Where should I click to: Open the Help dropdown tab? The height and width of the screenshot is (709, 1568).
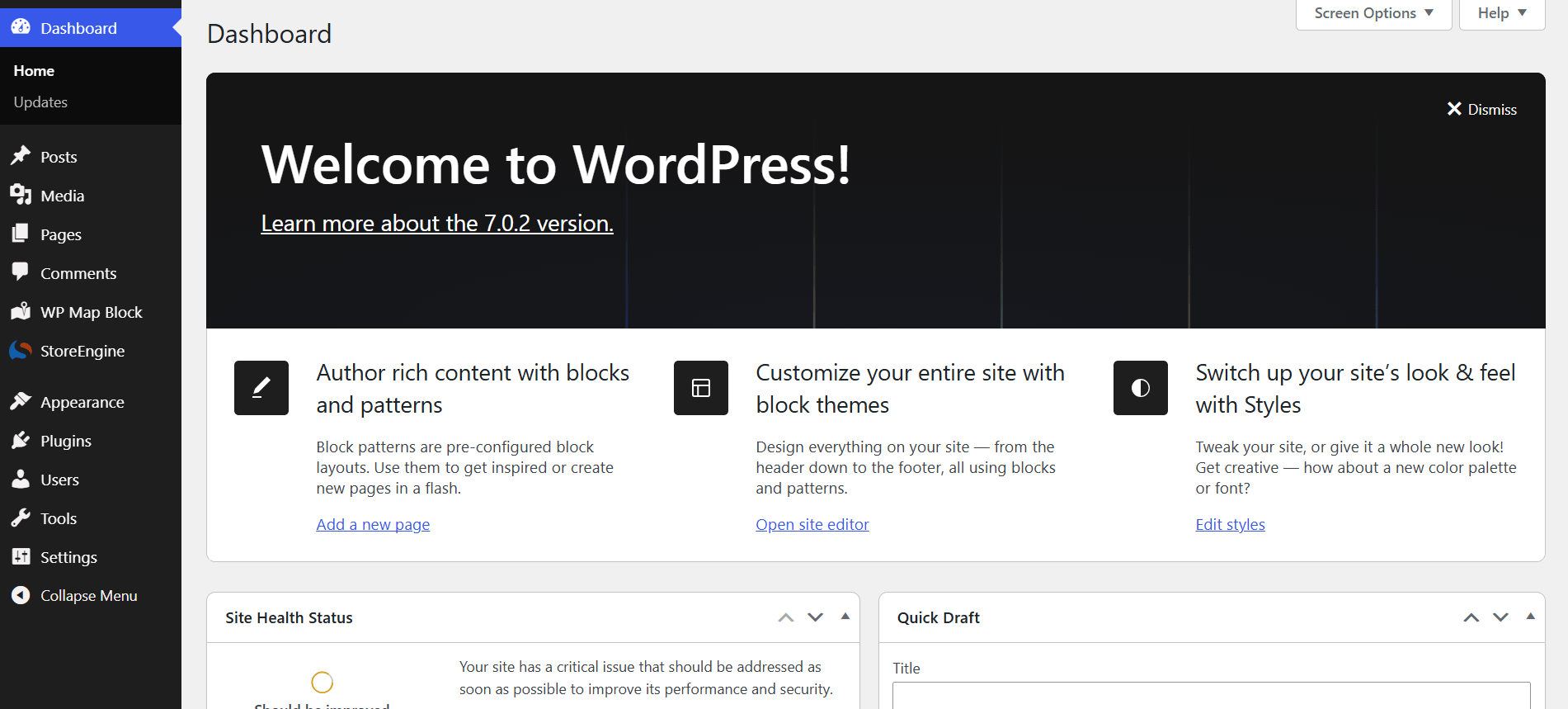click(1502, 13)
